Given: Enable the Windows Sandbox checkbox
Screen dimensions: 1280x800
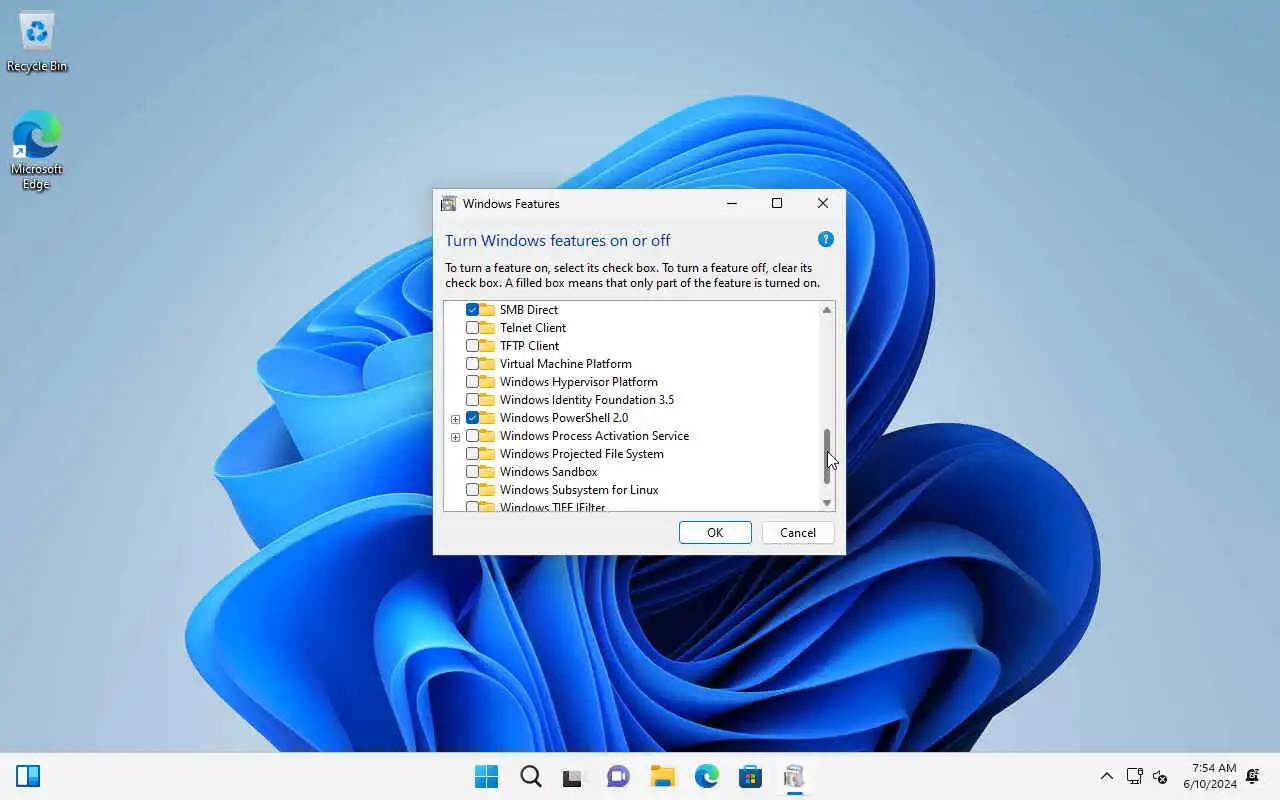Looking at the screenshot, I should (x=472, y=472).
